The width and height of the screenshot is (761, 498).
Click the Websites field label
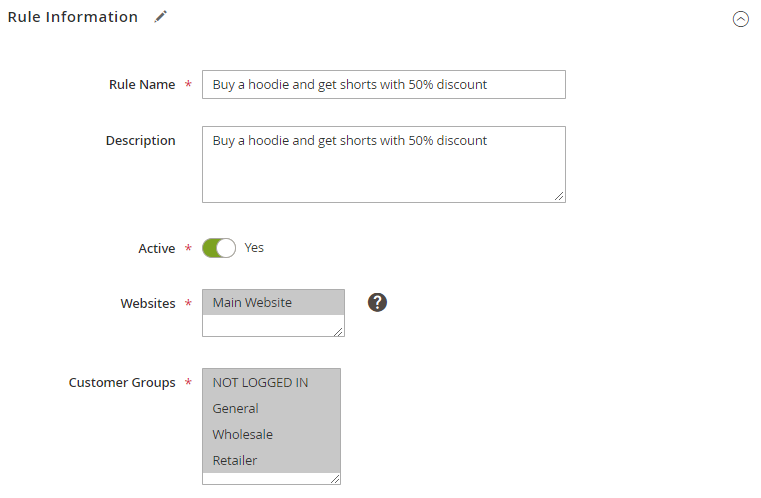click(x=148, y=303)
